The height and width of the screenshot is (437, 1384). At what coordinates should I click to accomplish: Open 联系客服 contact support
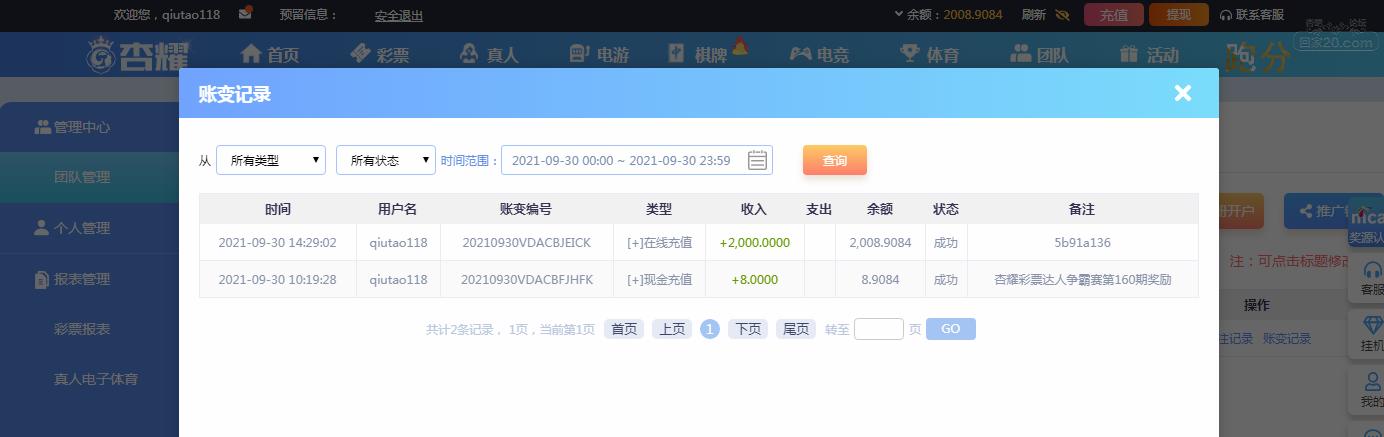click(x=1252, y=15)
